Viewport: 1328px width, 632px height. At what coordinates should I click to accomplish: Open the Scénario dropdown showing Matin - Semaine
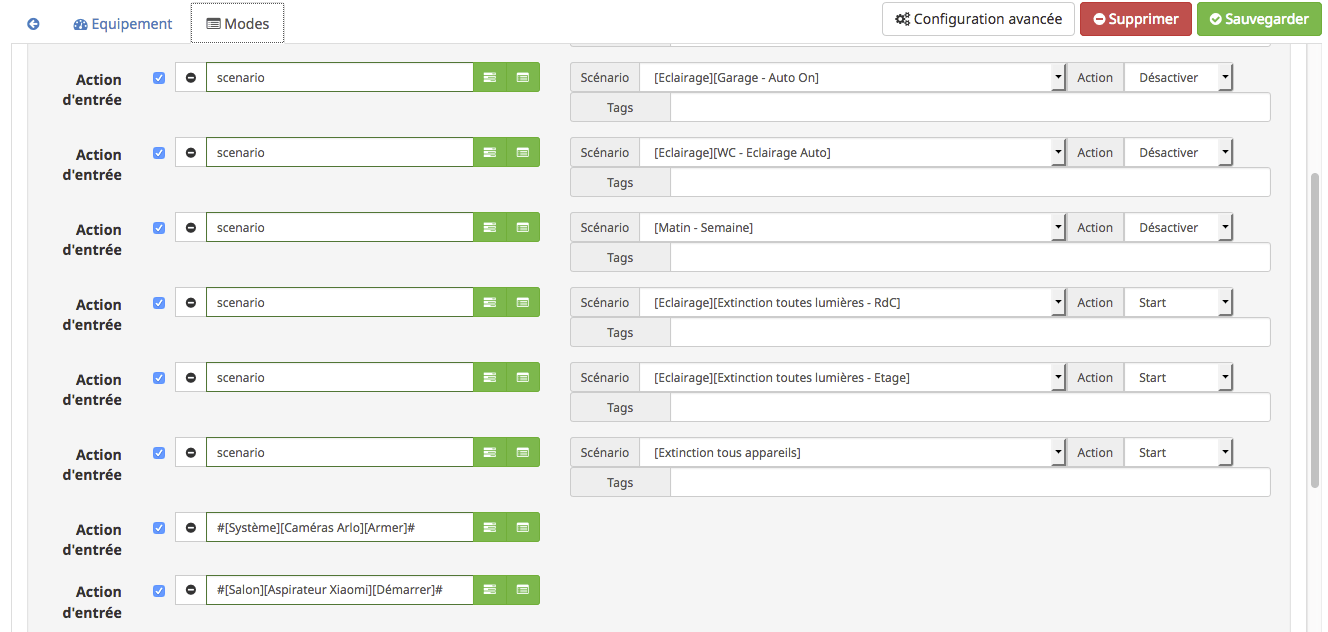(852, 227)
